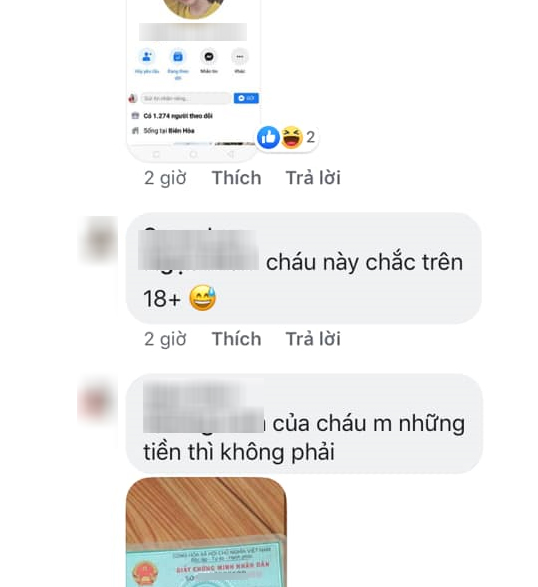Click the Messenger icon in the profile screenshot
The image size is (538, 587).
(209, 57)
